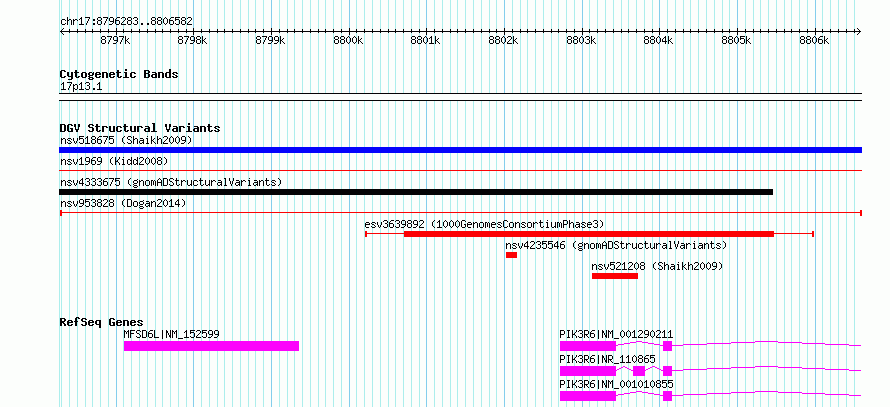Click the 8803k ruler tick label
The image size is (890, 407).
point(582,41)
